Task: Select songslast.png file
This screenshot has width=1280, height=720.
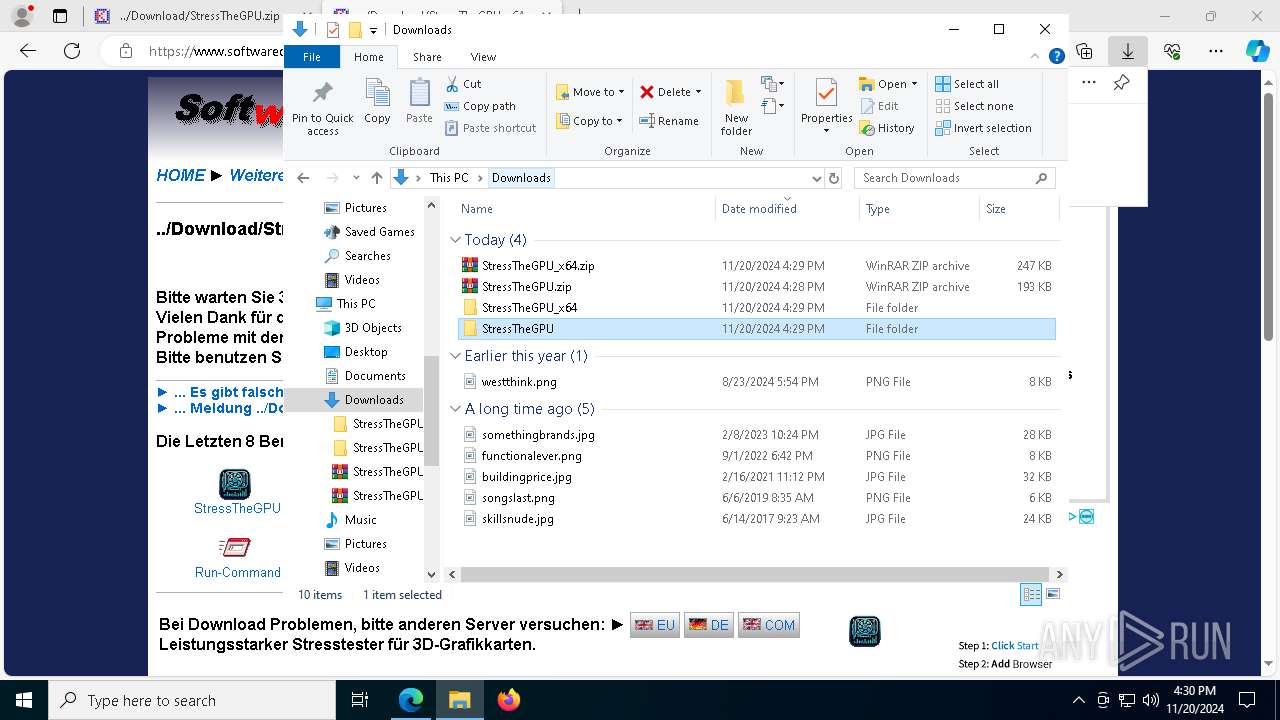Action: (757, 498)
